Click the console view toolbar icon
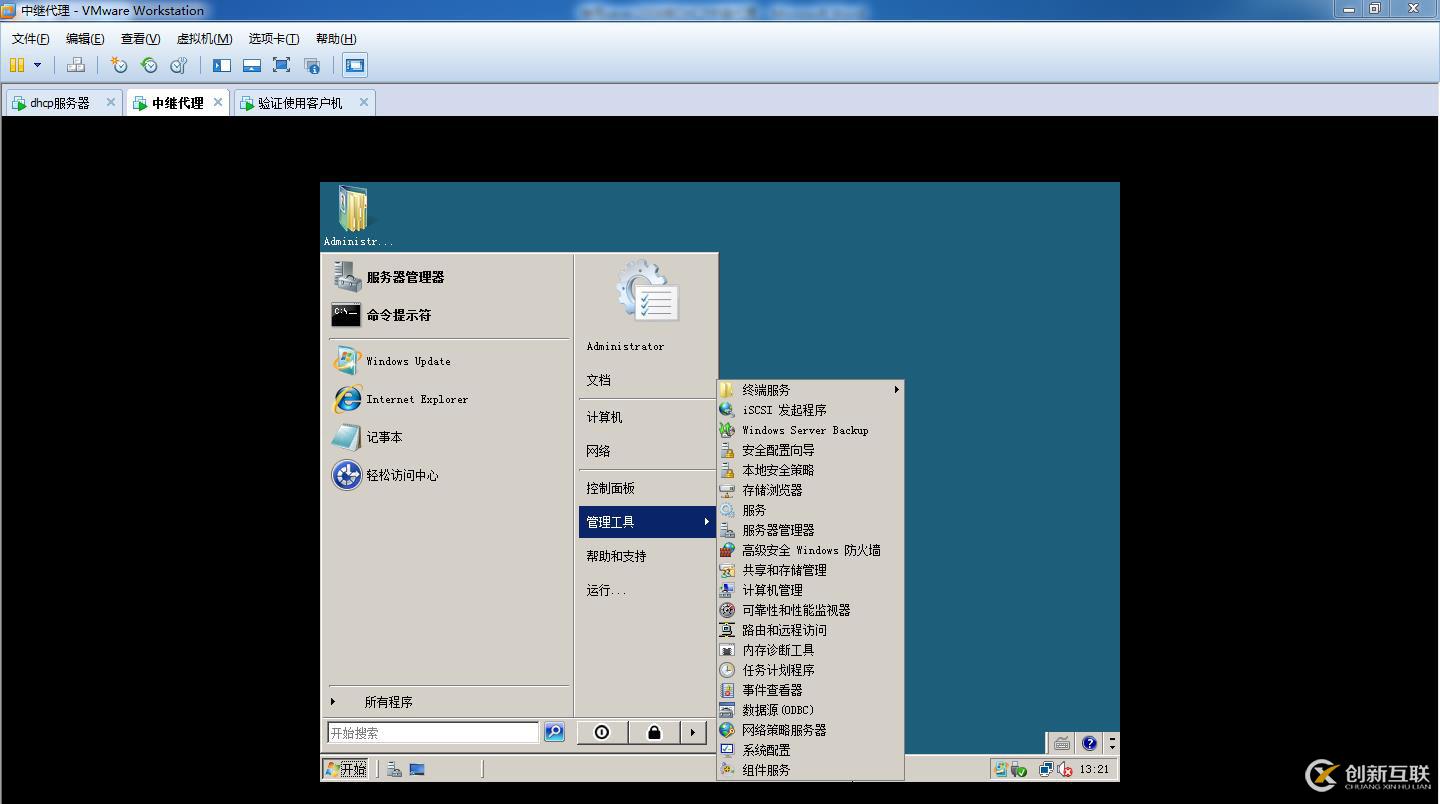 click(x=354, y=65)
